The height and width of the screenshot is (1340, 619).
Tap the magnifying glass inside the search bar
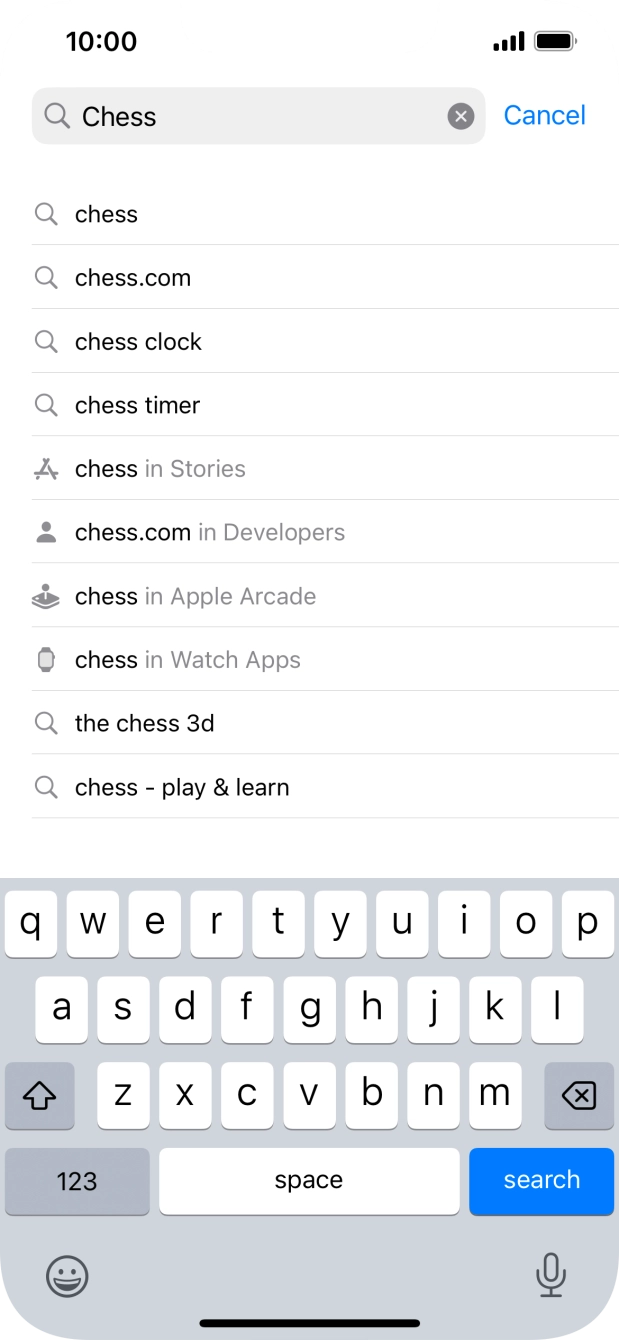[x=58, y=116]
